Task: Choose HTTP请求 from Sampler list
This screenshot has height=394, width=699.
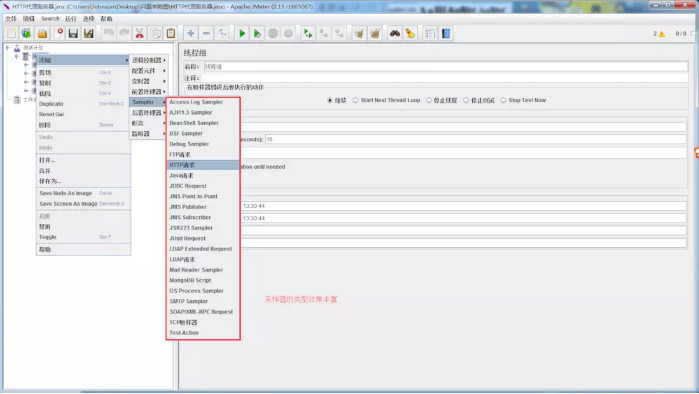Action: [x=203, y=165]
